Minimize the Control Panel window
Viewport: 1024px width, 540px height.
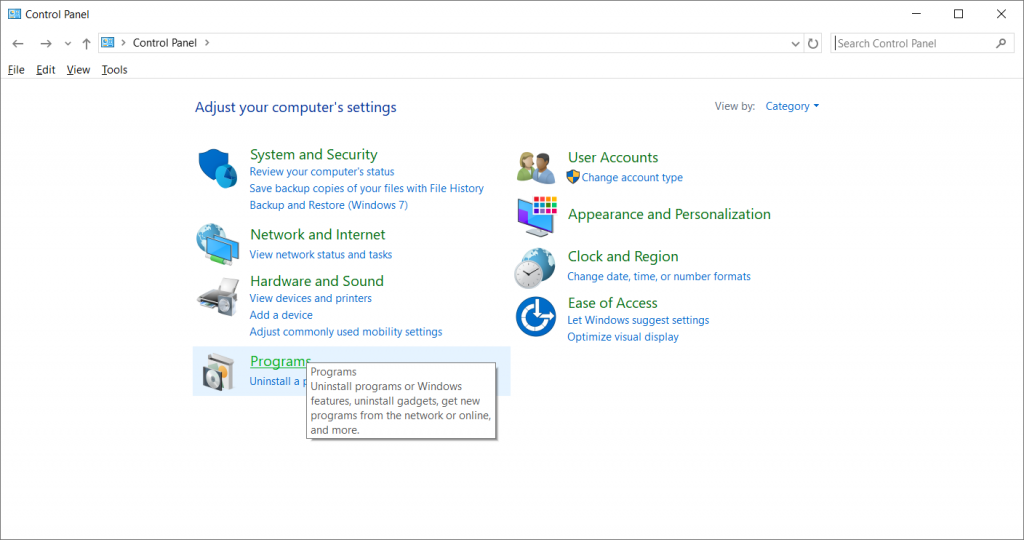coord(916,14)
